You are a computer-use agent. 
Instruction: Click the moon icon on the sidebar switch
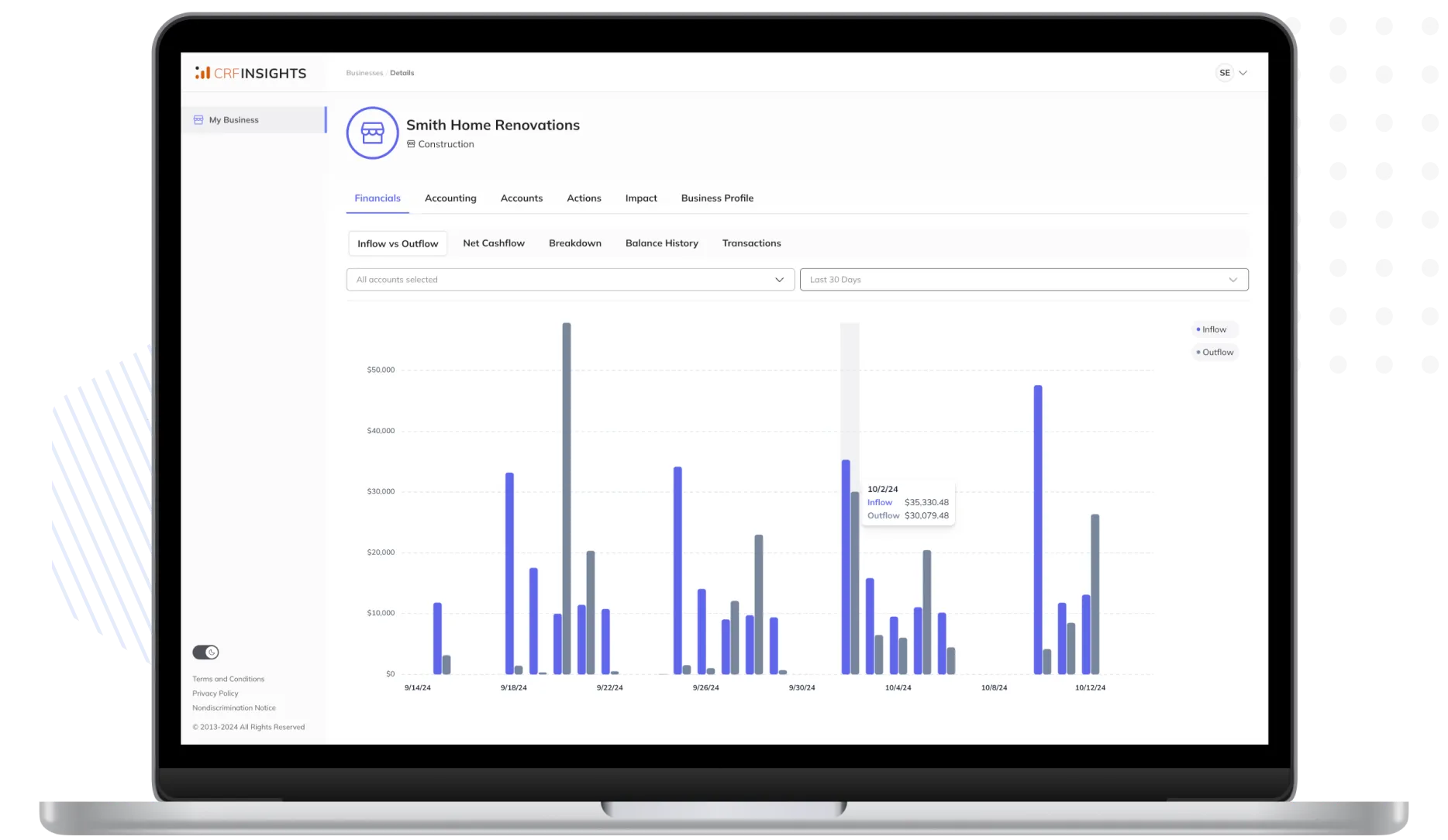210,652
